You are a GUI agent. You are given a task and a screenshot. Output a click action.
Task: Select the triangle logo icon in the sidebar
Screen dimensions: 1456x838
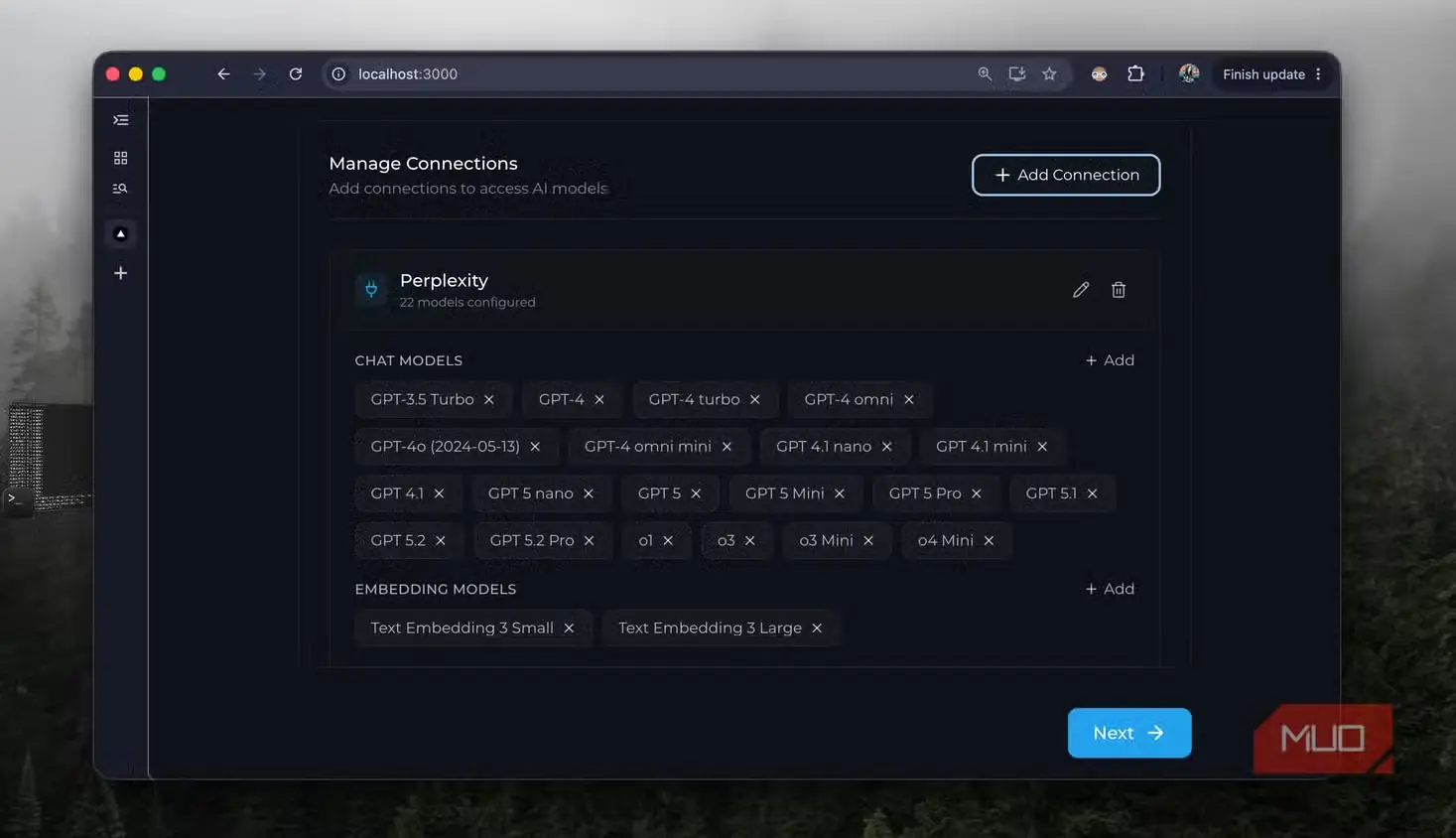(120, 234)
